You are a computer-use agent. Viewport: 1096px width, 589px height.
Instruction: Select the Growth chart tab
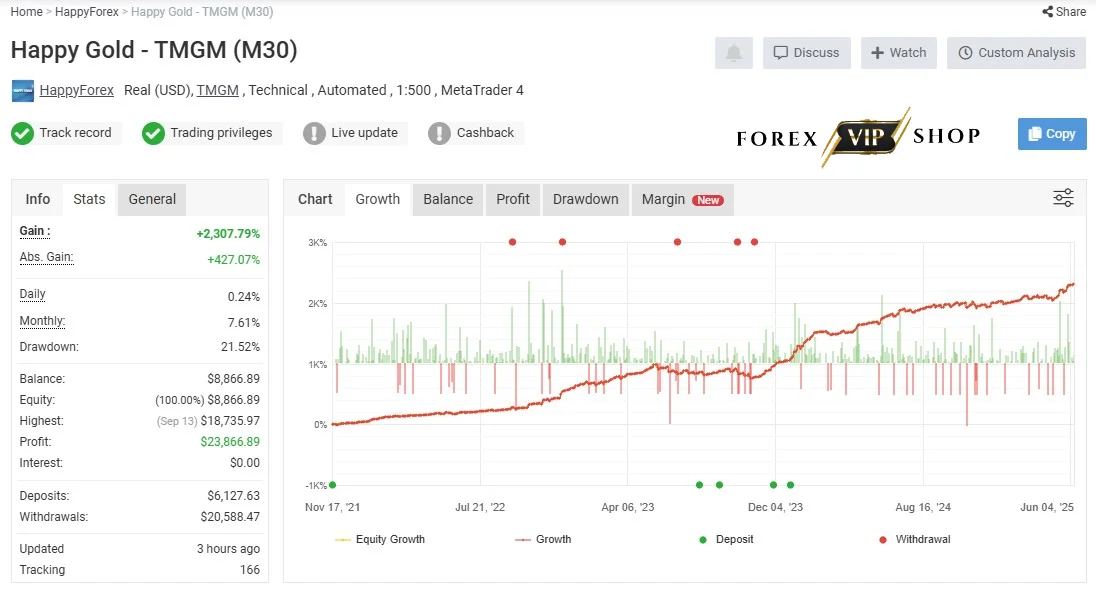point(377,199)
